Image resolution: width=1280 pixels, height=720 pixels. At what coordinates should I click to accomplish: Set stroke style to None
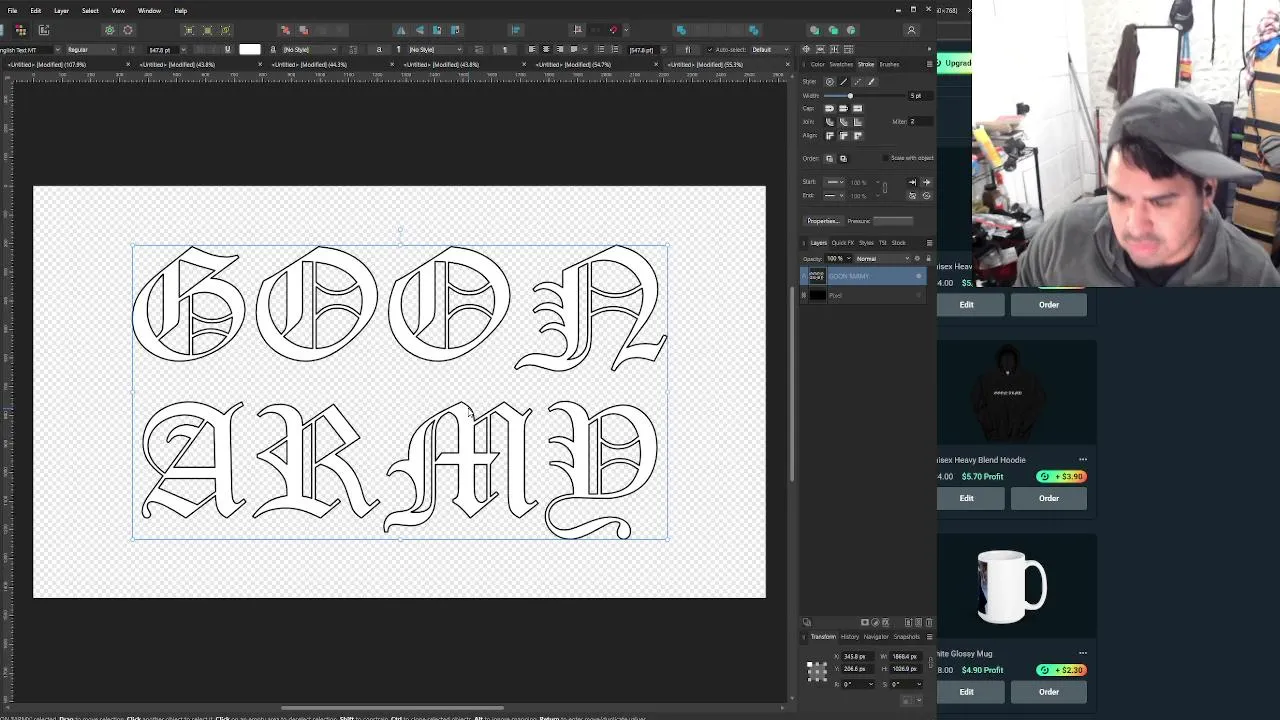[x=830, y=82]
